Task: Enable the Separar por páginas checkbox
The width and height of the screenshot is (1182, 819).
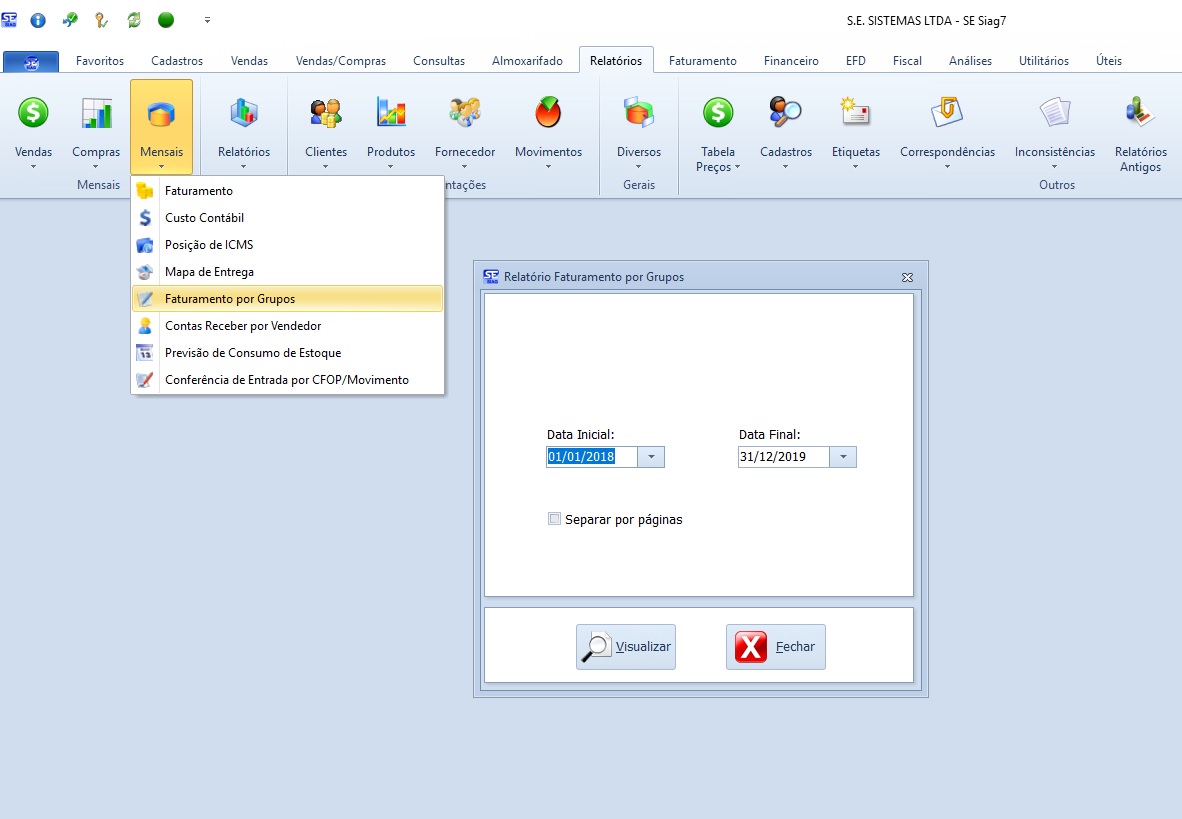Action: (555, 519)
